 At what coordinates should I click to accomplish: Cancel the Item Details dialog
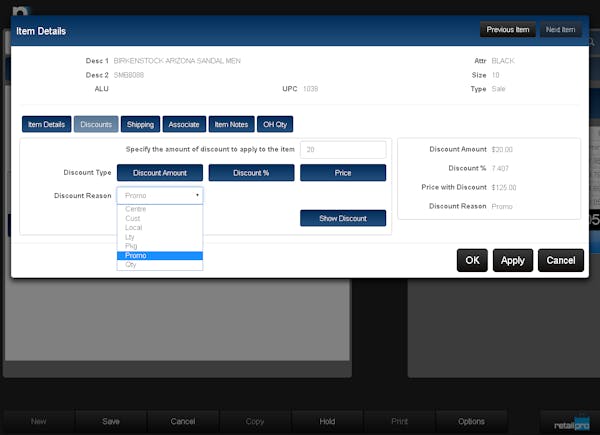pos(561,261)
